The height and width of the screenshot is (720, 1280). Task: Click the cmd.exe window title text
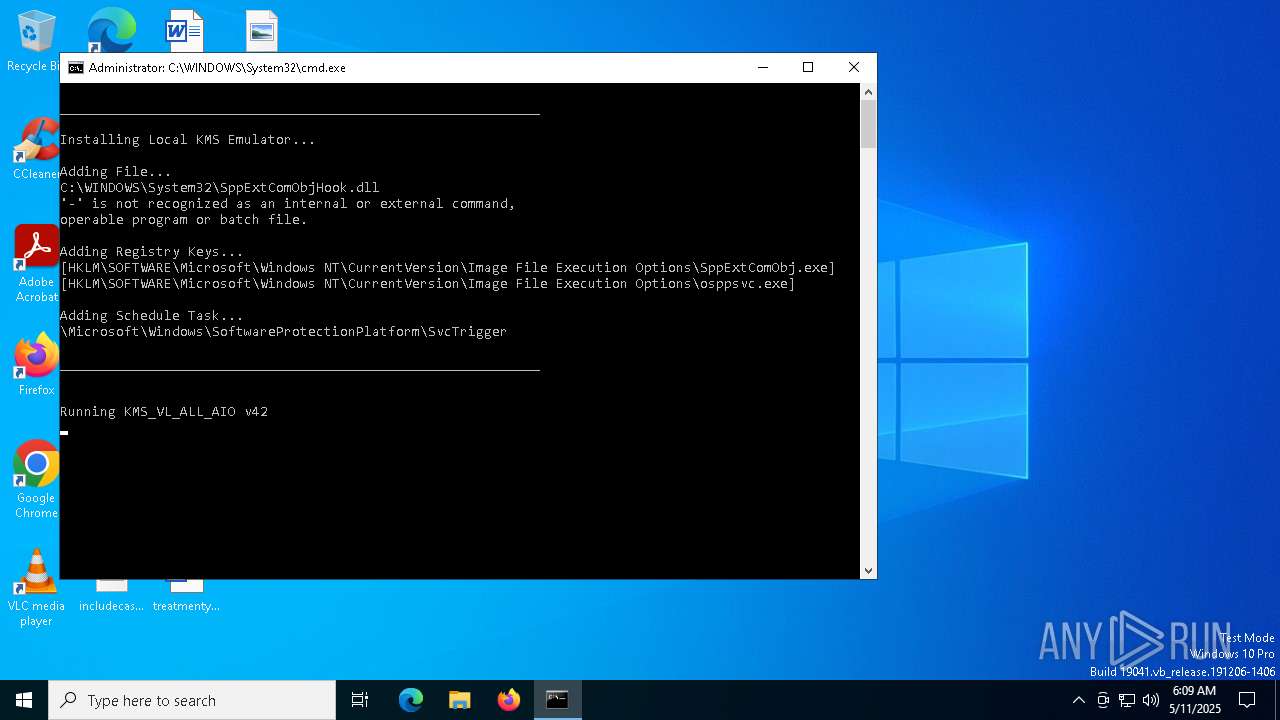pyautogui.click(x=217, y=68)
